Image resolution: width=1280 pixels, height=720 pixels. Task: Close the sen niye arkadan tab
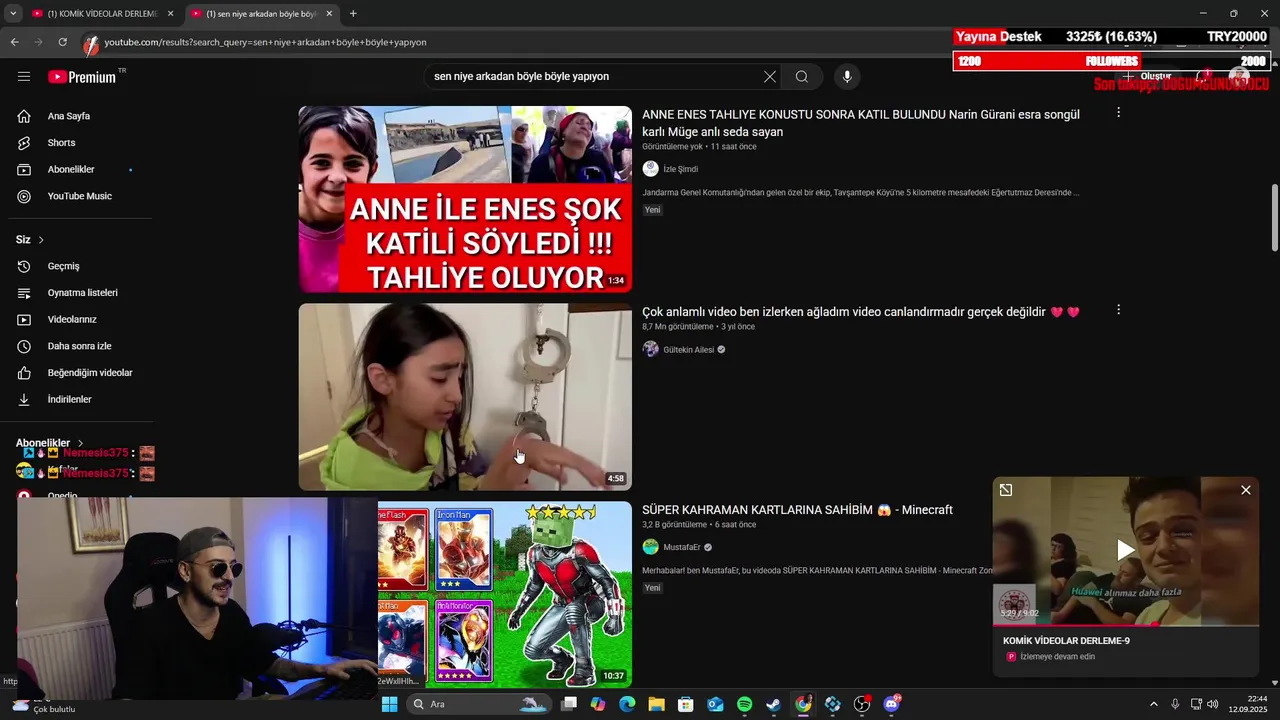pos(329,14)
